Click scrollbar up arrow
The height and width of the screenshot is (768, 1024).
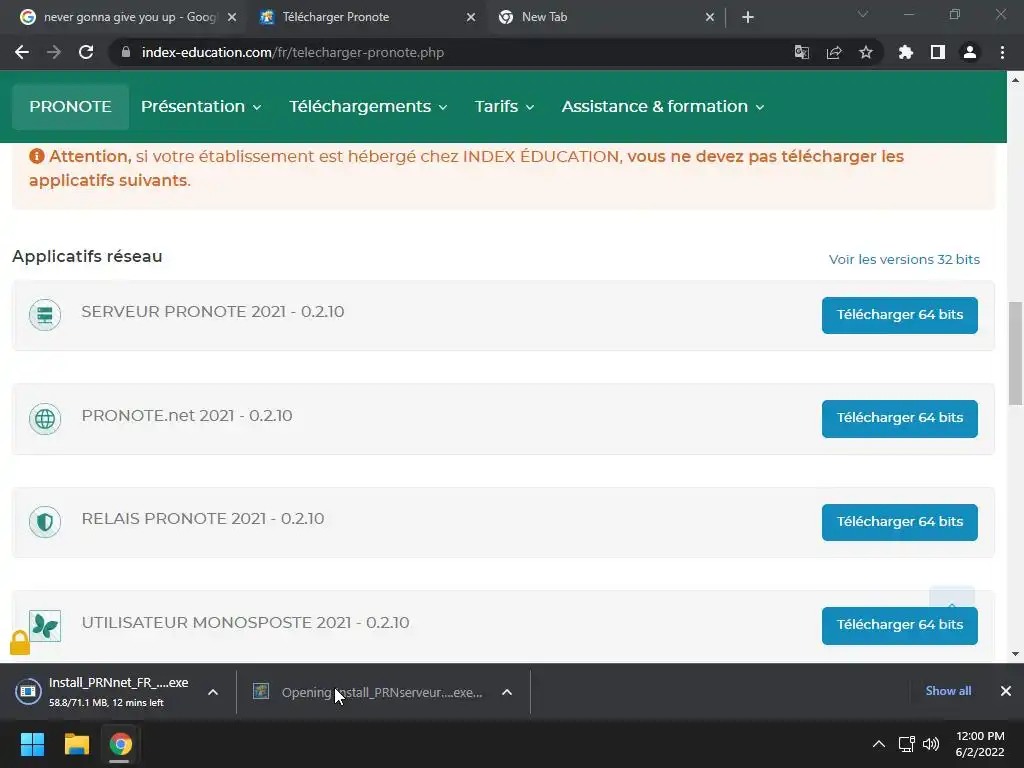click(x=1016, y=80)
